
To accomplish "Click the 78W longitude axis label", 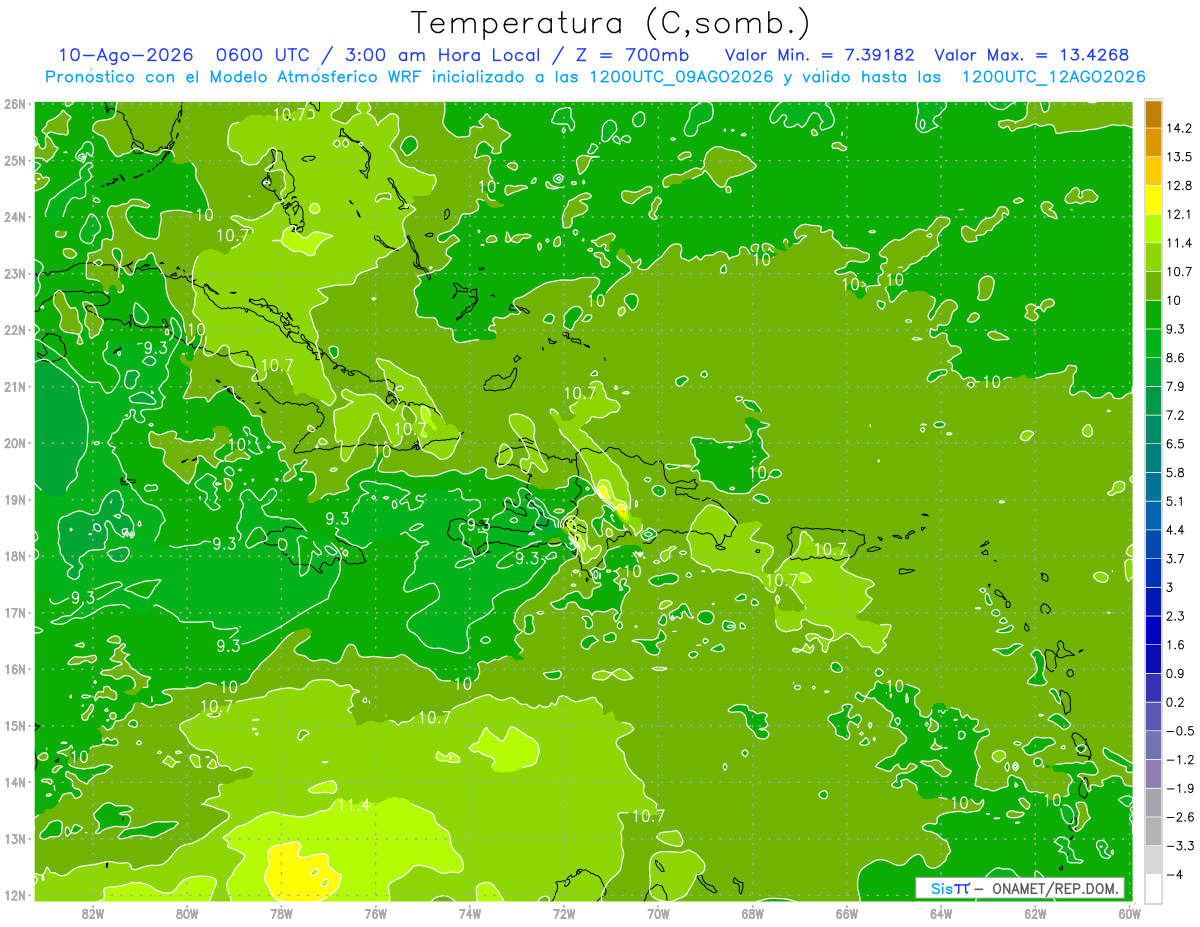I will [281, 913].
